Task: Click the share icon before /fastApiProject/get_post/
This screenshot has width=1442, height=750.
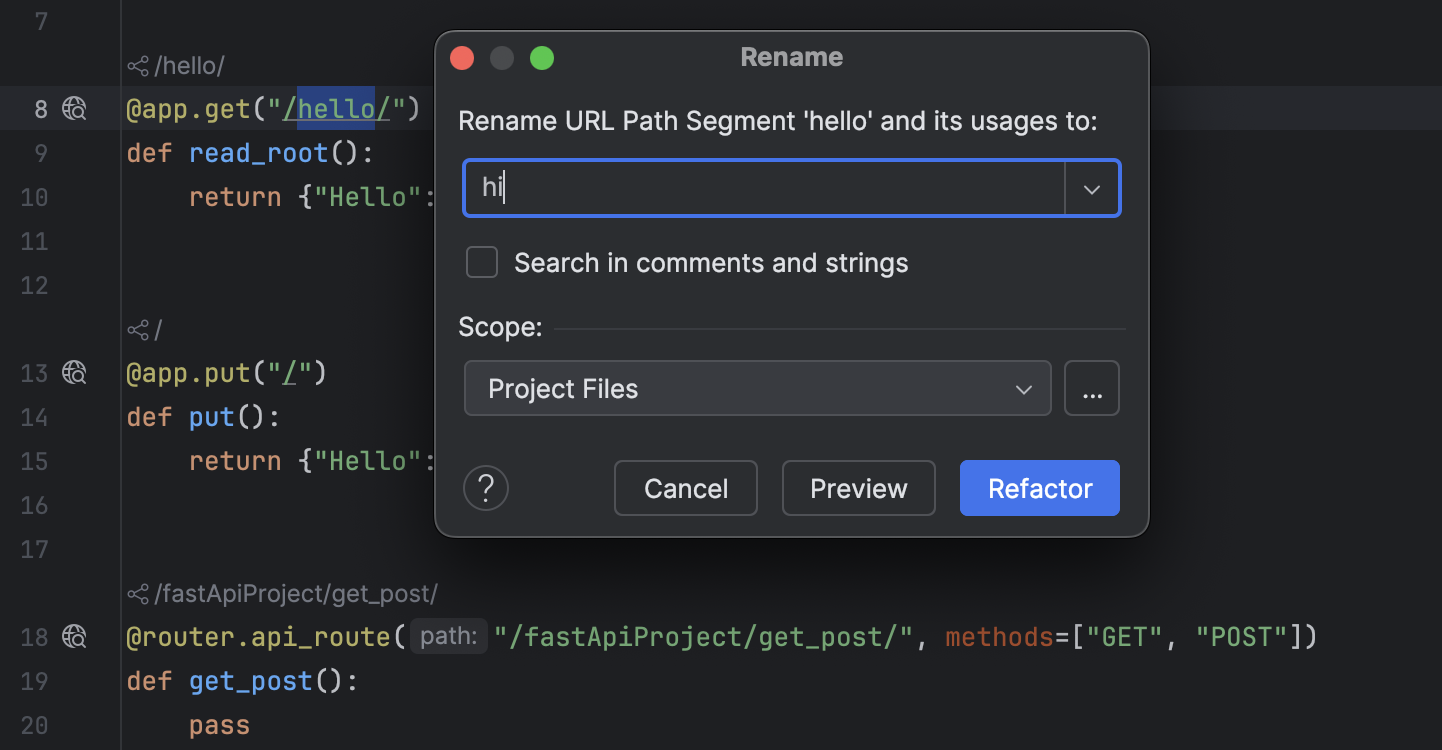Action: [x=136, y=592]
